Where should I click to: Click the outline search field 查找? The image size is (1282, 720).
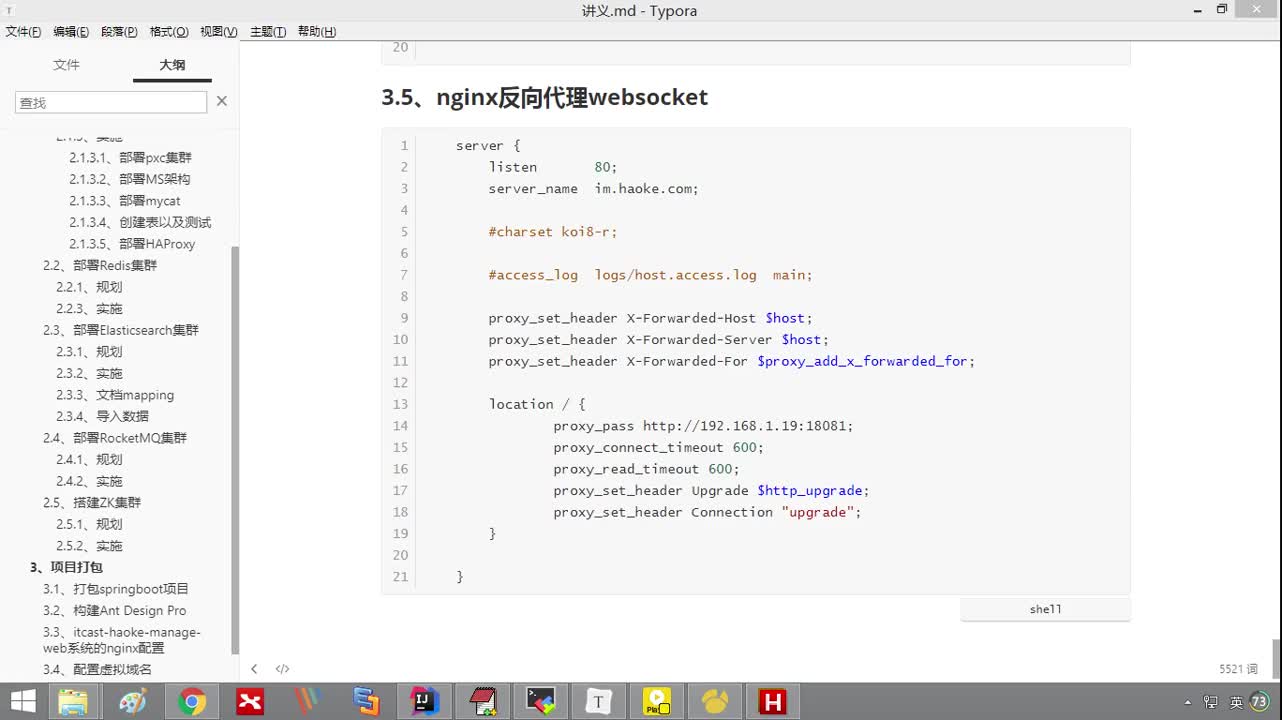tap(111, 102)
